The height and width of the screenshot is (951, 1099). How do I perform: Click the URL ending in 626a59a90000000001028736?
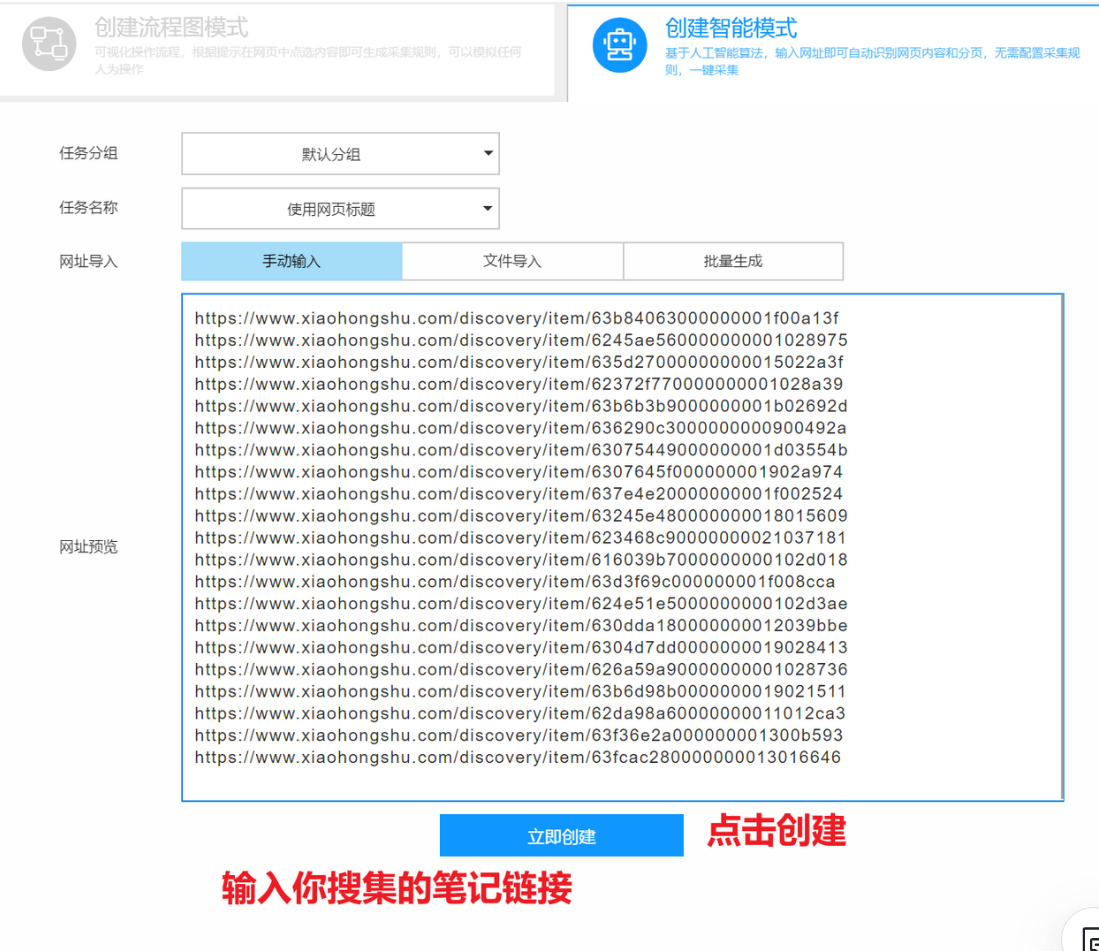pyautogui.click(x=521, y=669)
